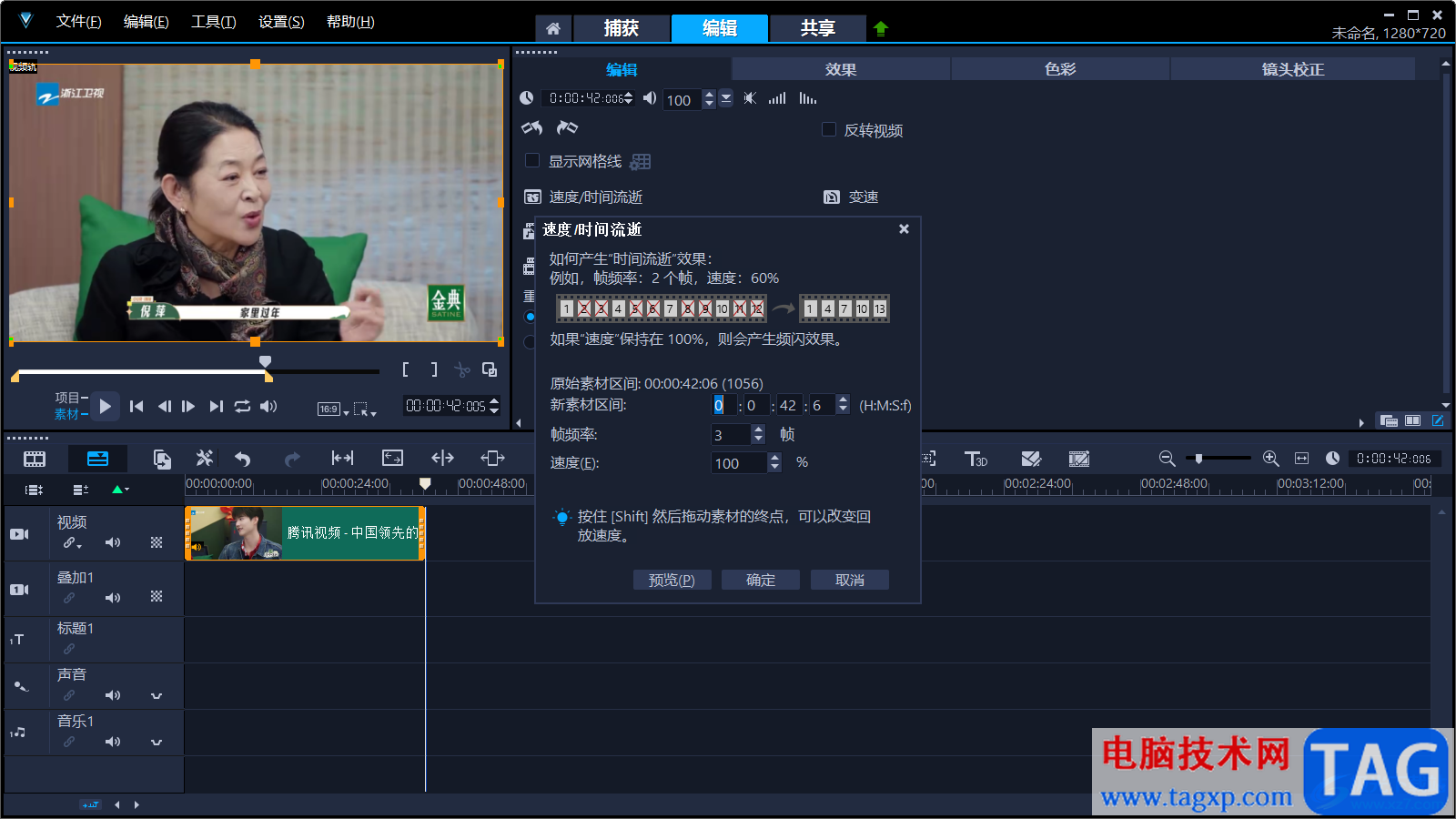The image size is (1456, 819).
Task: Switch to the 共享 Share tab
Action: point(818,28)
